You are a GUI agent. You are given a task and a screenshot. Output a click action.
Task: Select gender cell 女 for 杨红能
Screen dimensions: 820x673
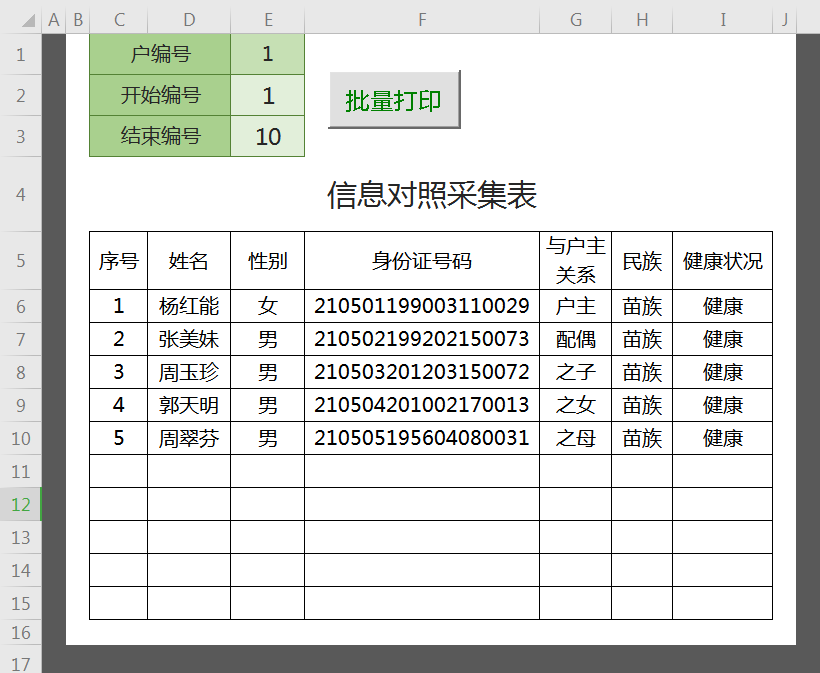pos(268,306)
